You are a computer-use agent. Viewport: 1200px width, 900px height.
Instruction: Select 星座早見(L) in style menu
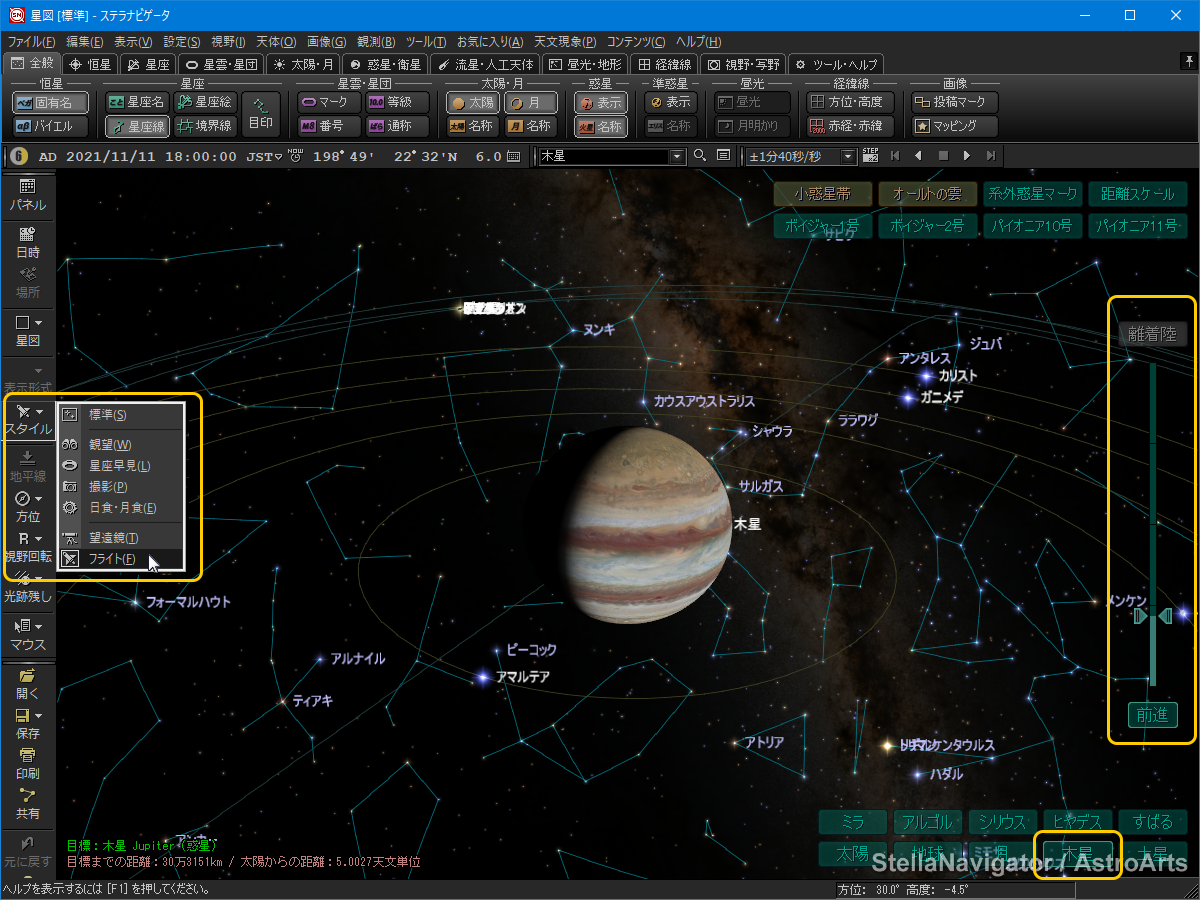pyautogui.click(x=121, y=465)
